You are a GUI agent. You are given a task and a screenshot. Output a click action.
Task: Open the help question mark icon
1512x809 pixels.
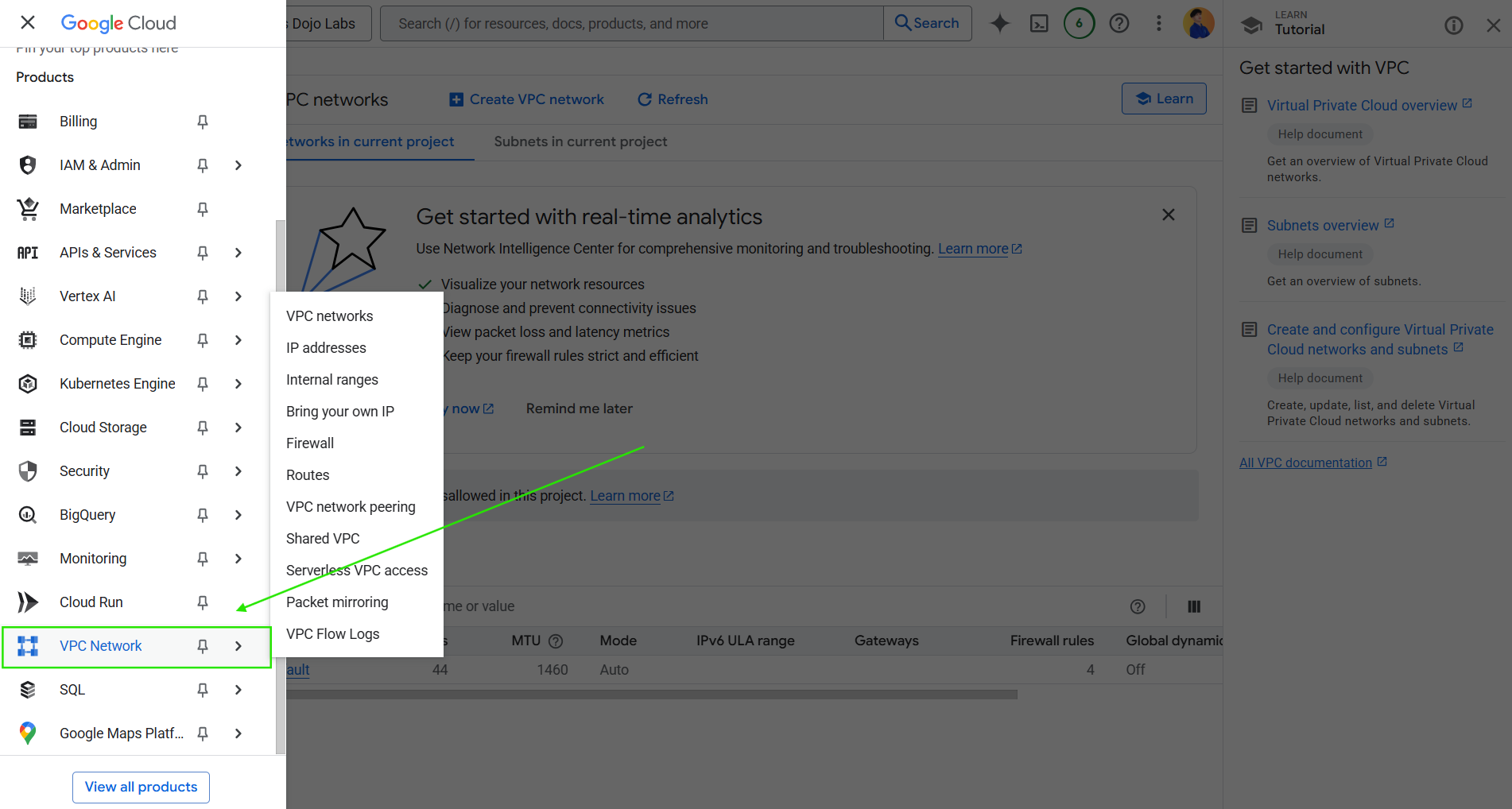(1118, 24)
